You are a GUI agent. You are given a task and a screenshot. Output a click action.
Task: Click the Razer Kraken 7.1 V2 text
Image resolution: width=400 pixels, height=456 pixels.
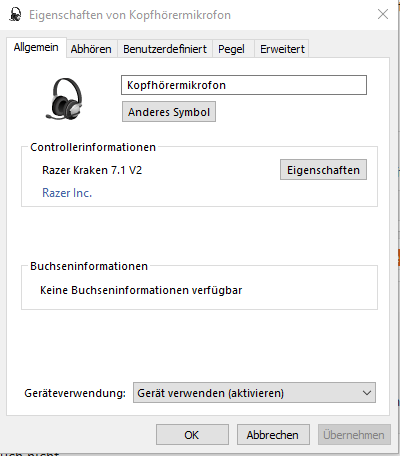[x=92, y=170]
